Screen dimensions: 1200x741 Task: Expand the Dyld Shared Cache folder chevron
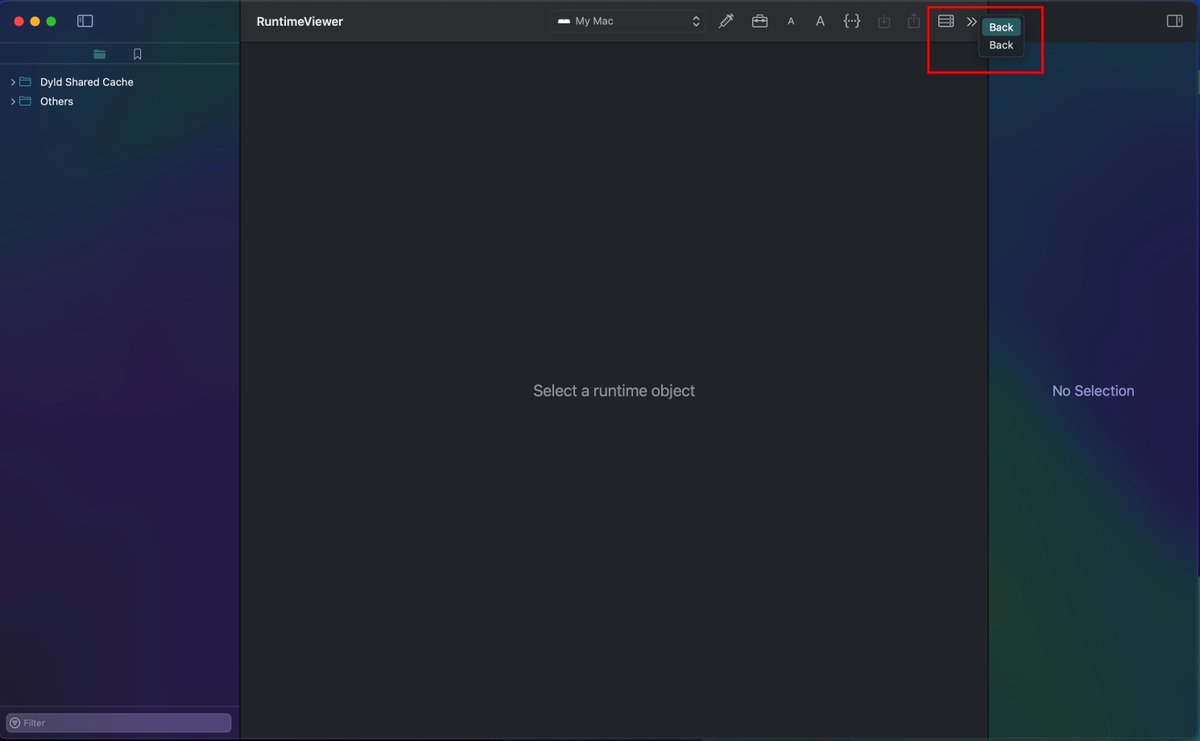[x=13, y=82]
